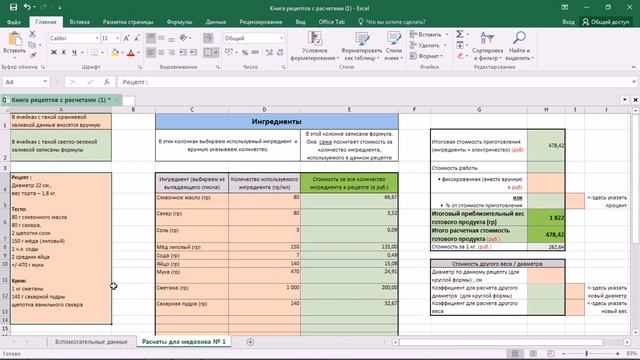Click the Cut scissors icon

pos(33,35)
